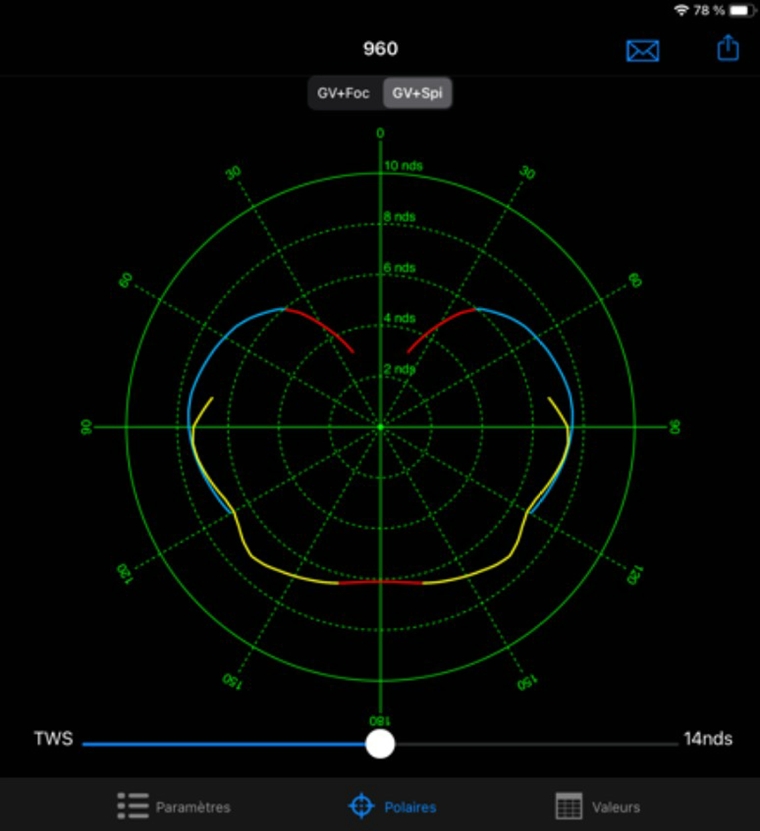Tap the 960 title at top
Screen dimensions: 760x831
coord(380,49)
